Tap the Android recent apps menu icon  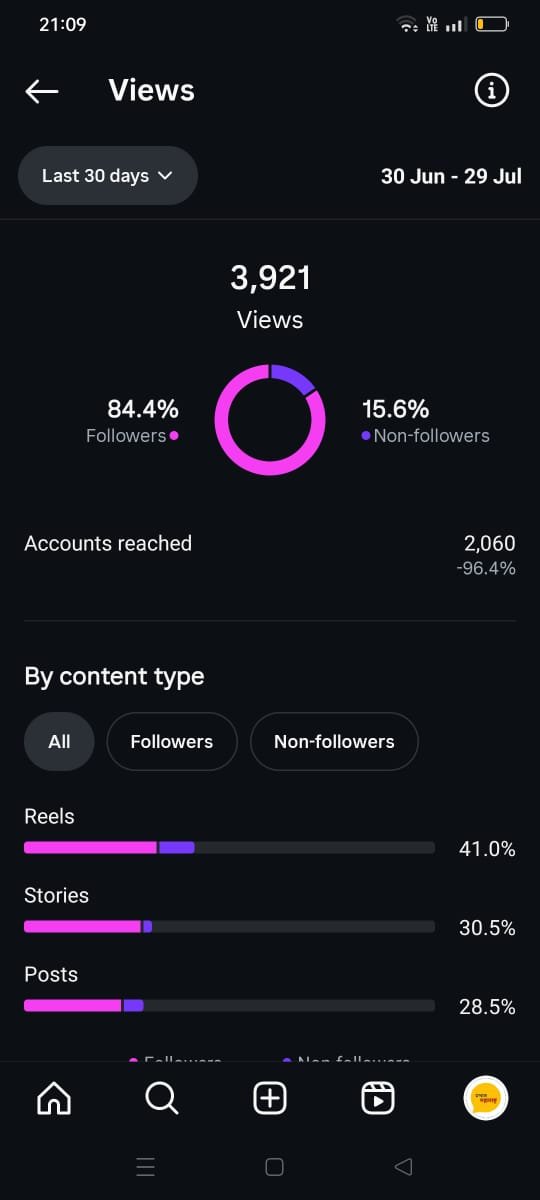(x=145, y=1167)
